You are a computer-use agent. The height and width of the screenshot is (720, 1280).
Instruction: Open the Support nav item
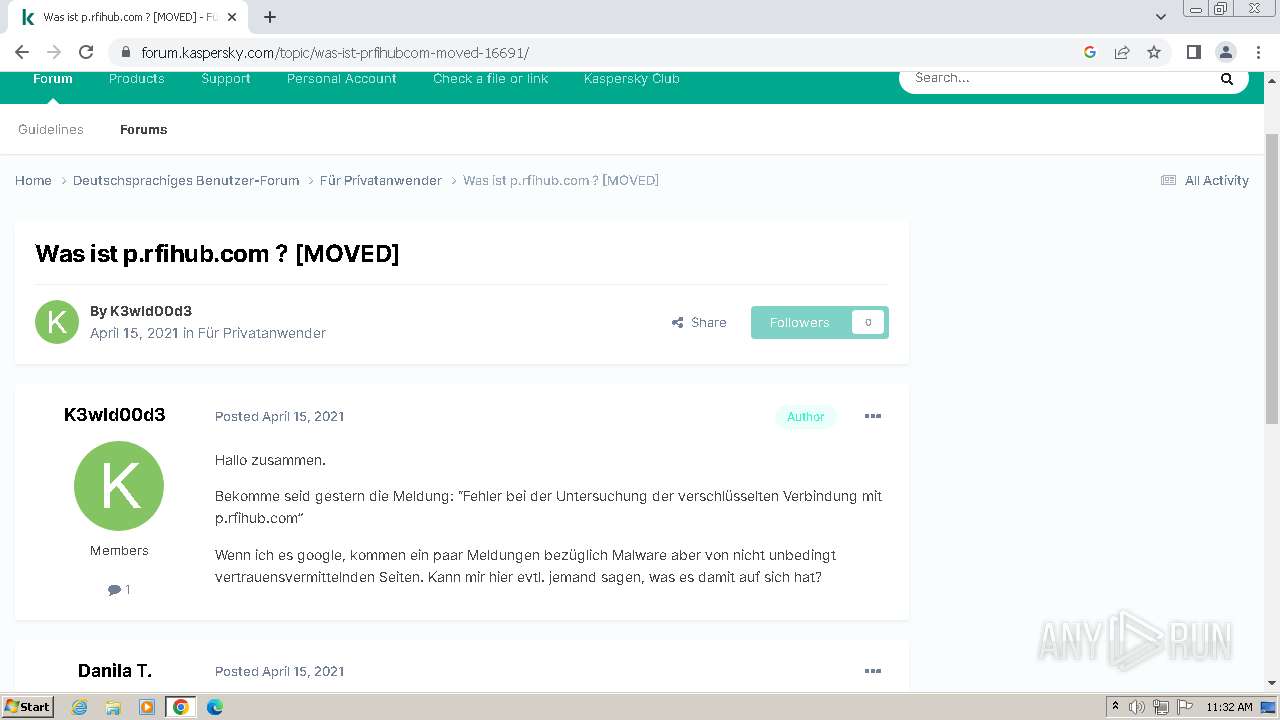pos(226,79)
